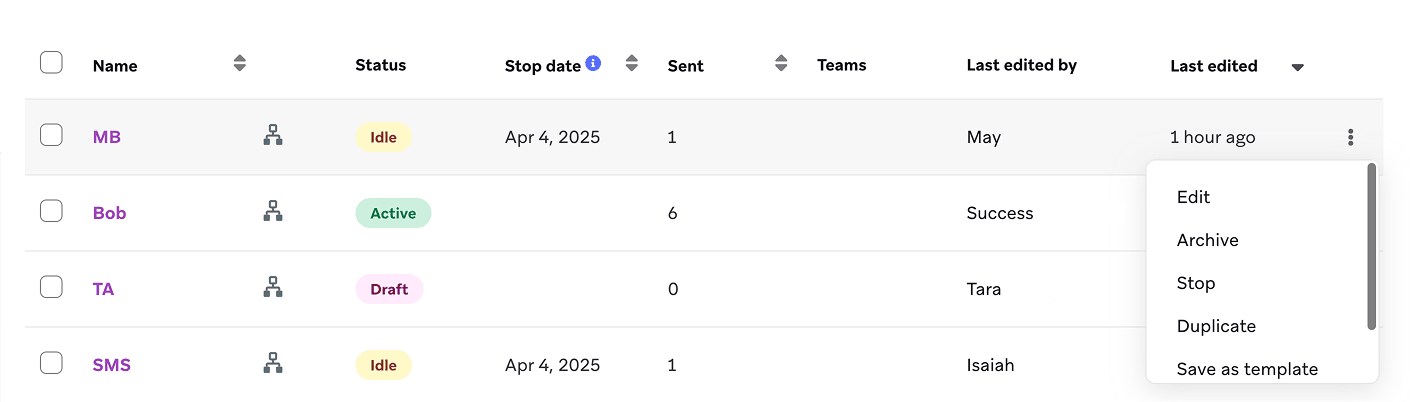Click the actions menu vertical scrollbar
The width and height of the screenshot is (1410, 402).
(1371, 247)
